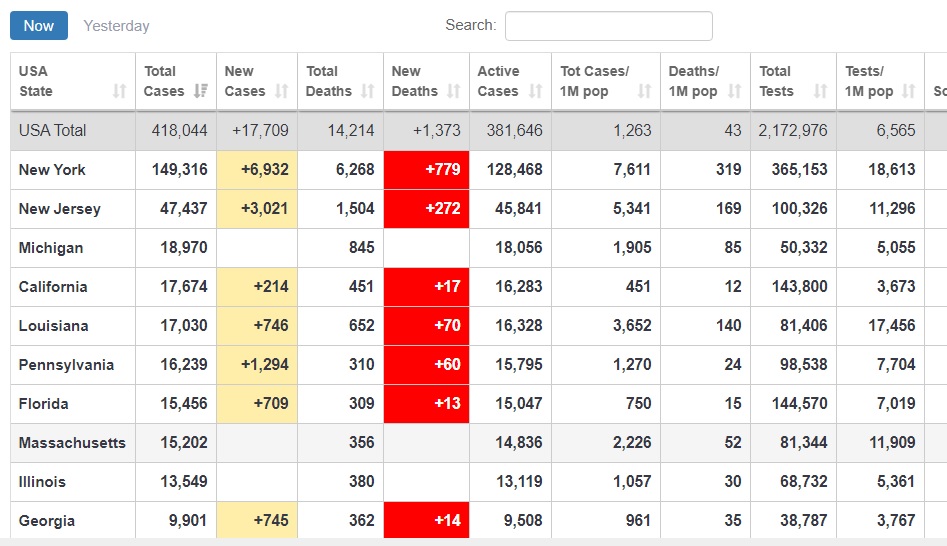
Task: Click the New York state name
Action: pyautogui.click(x=52, y=170)
